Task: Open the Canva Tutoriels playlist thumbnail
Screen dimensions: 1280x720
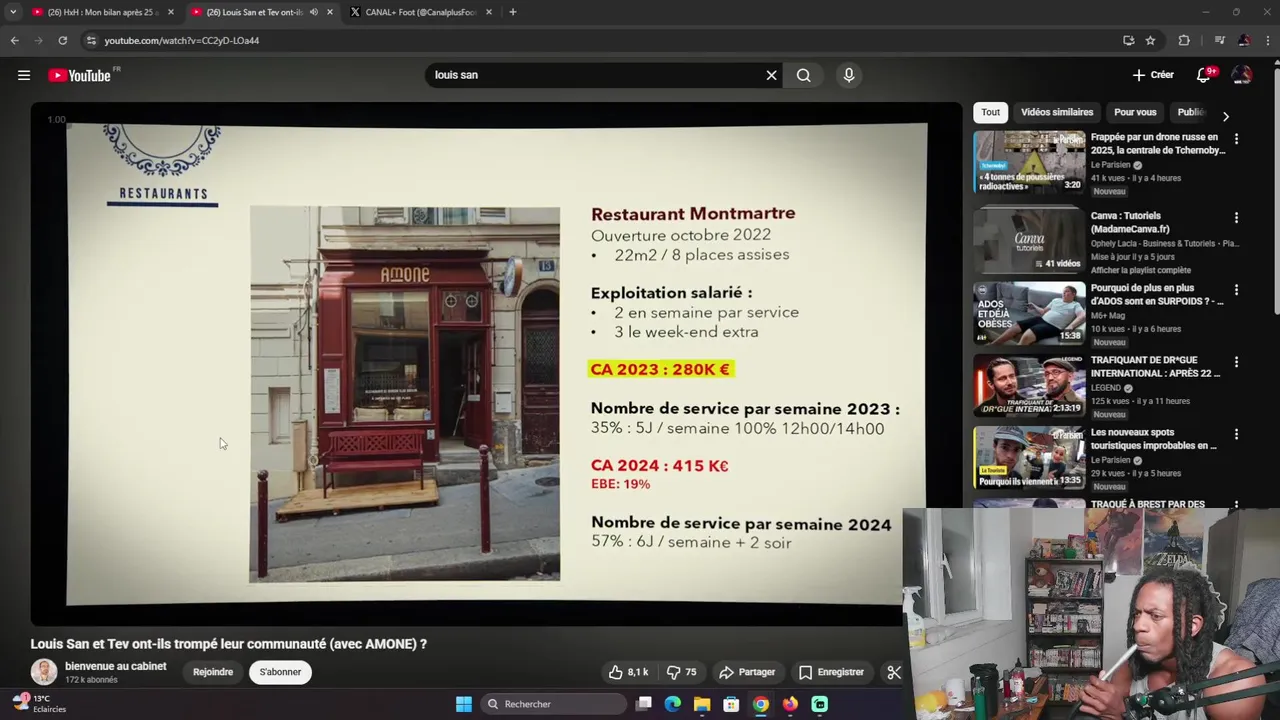Action: pos(1029,240)
